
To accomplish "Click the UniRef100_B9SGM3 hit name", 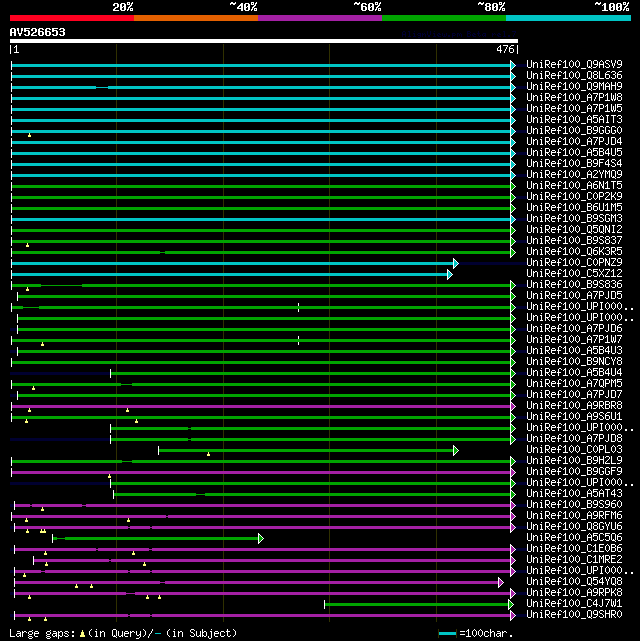I will [x=574, y=219].
